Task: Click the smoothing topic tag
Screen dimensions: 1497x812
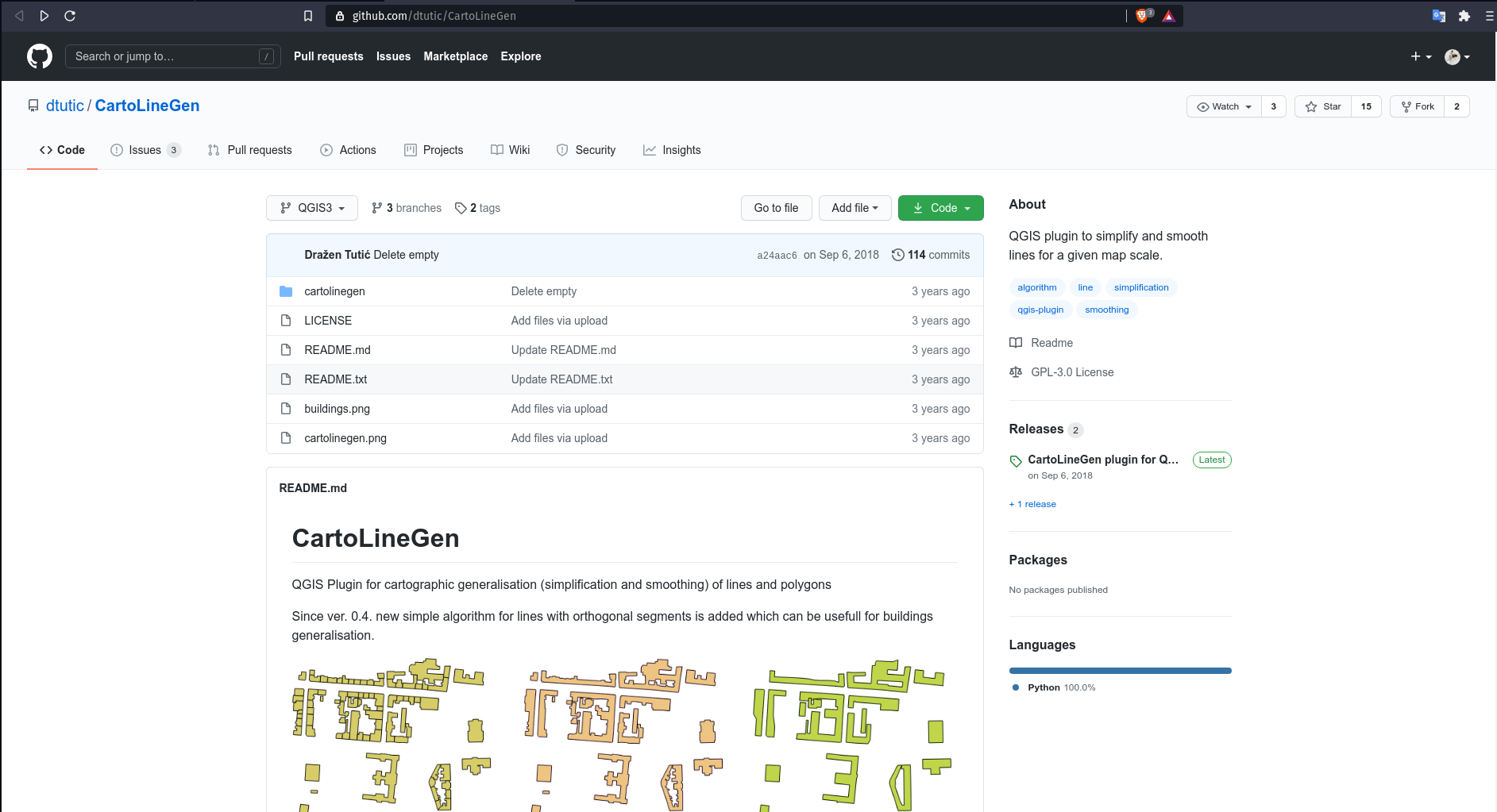Action: click(x=1107, y=310)
